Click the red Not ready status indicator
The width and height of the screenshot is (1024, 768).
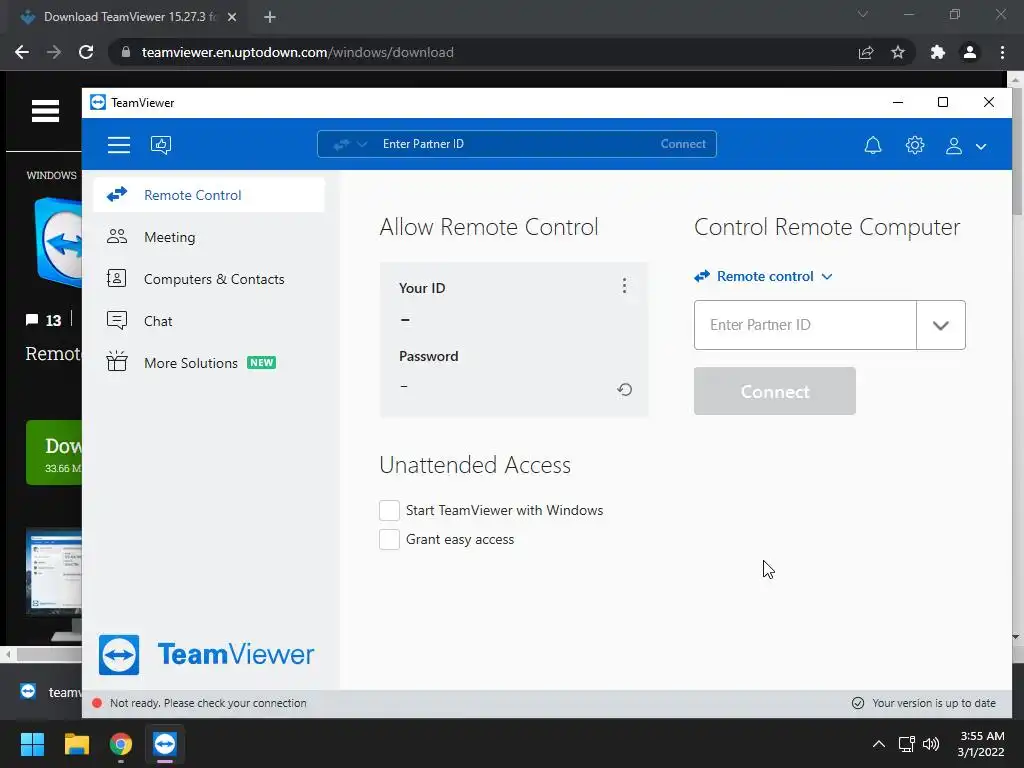tap(97, 703)
